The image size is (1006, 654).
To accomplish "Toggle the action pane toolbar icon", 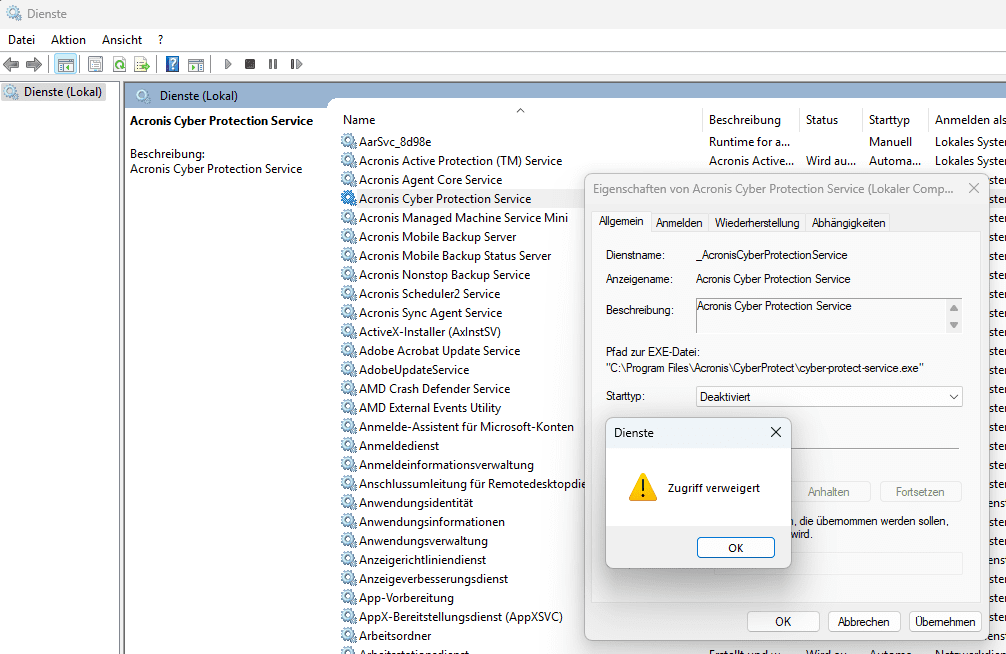I will (x=196, y=64).
